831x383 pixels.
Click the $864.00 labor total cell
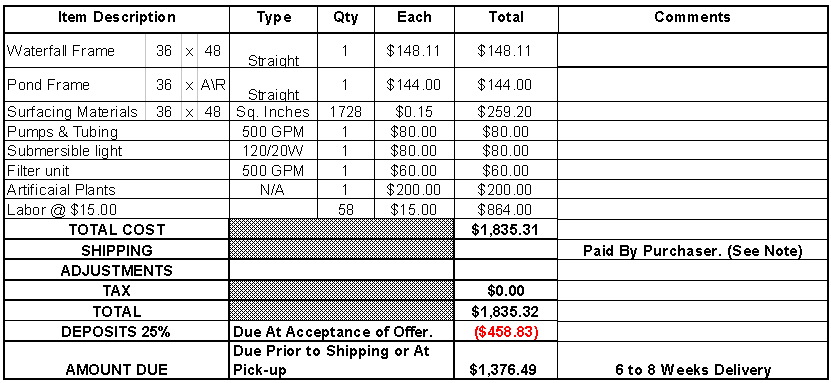(506, 209)
